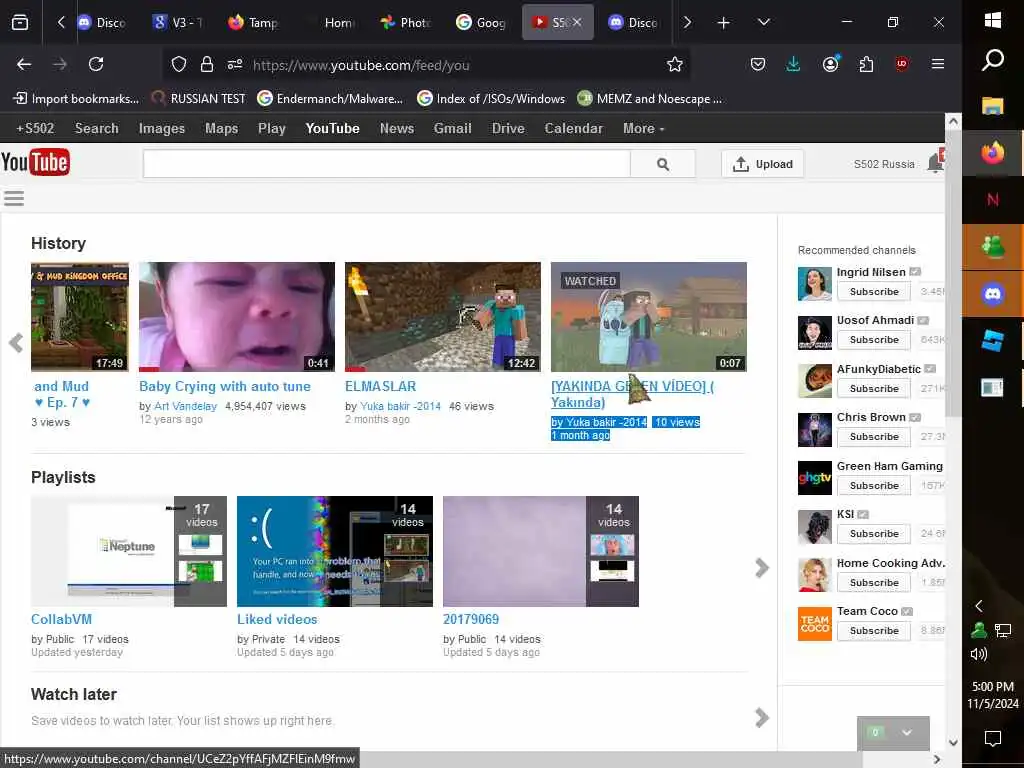
Task: Subscribe to Chris Brown channel
Action: point(874,437)
